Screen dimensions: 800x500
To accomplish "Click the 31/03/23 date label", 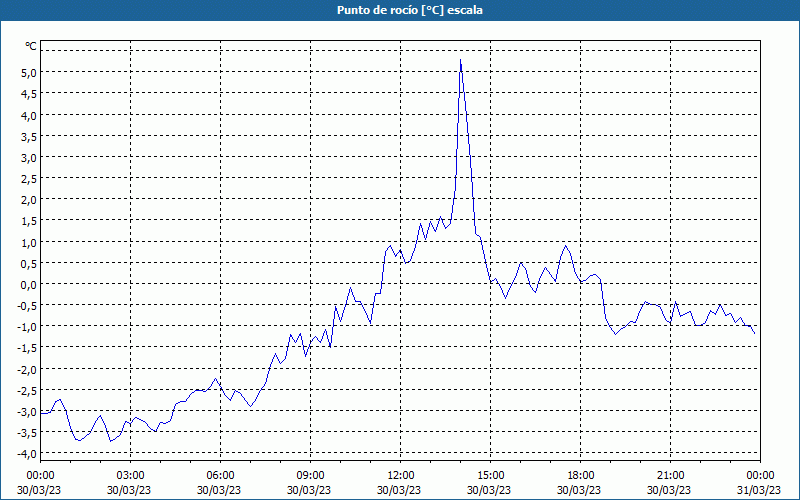I will point(759,490).
